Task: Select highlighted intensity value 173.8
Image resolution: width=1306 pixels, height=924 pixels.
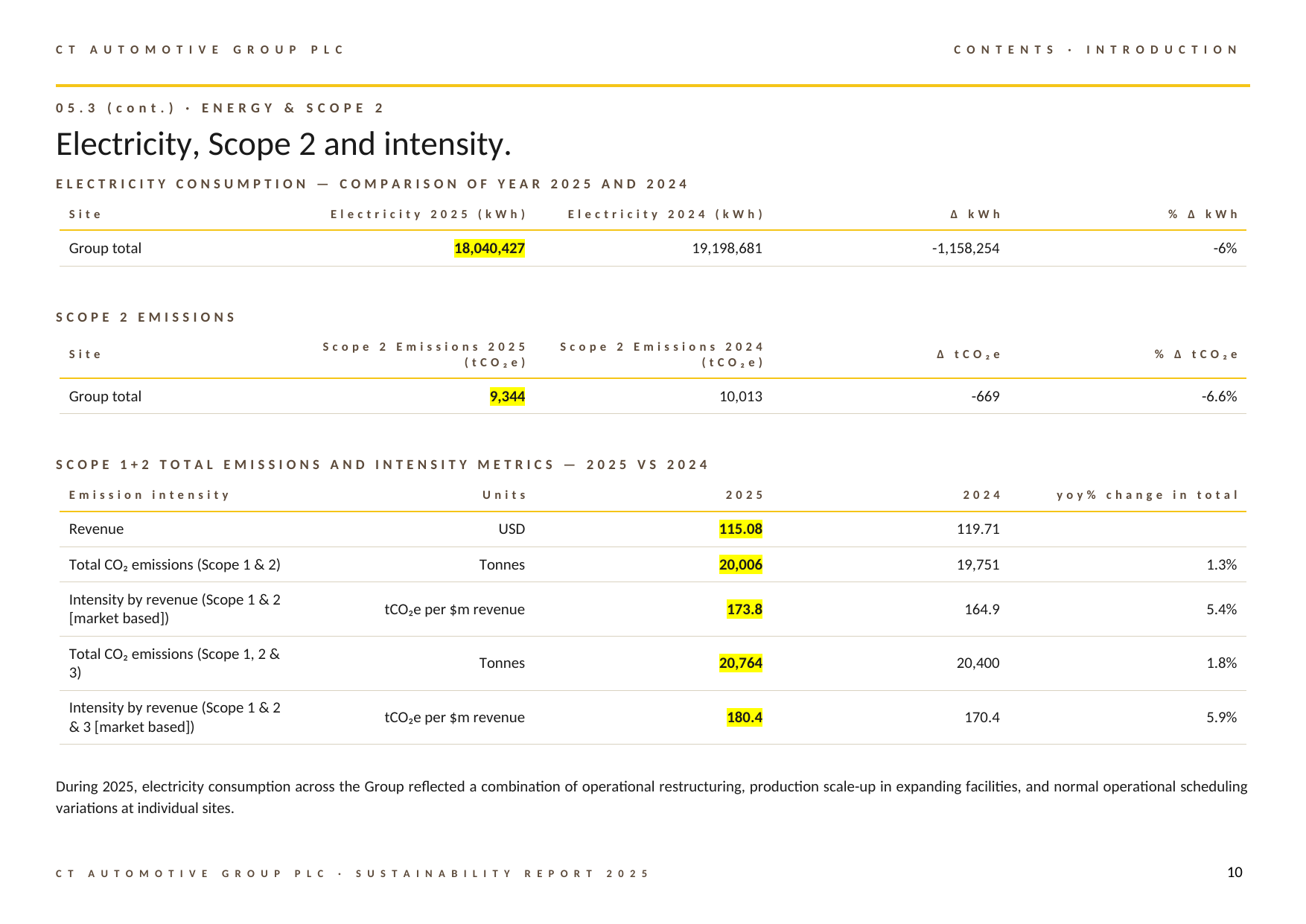Action: (744, 610)
